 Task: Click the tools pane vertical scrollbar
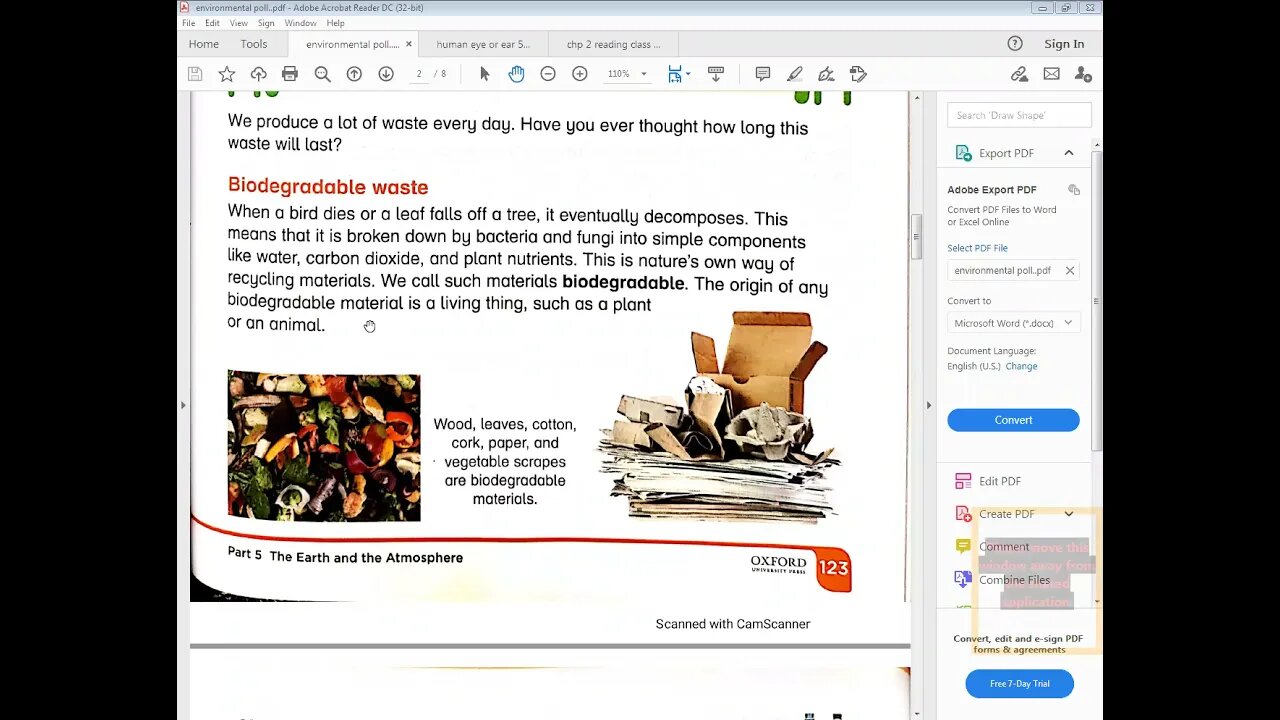[1097, 300]
